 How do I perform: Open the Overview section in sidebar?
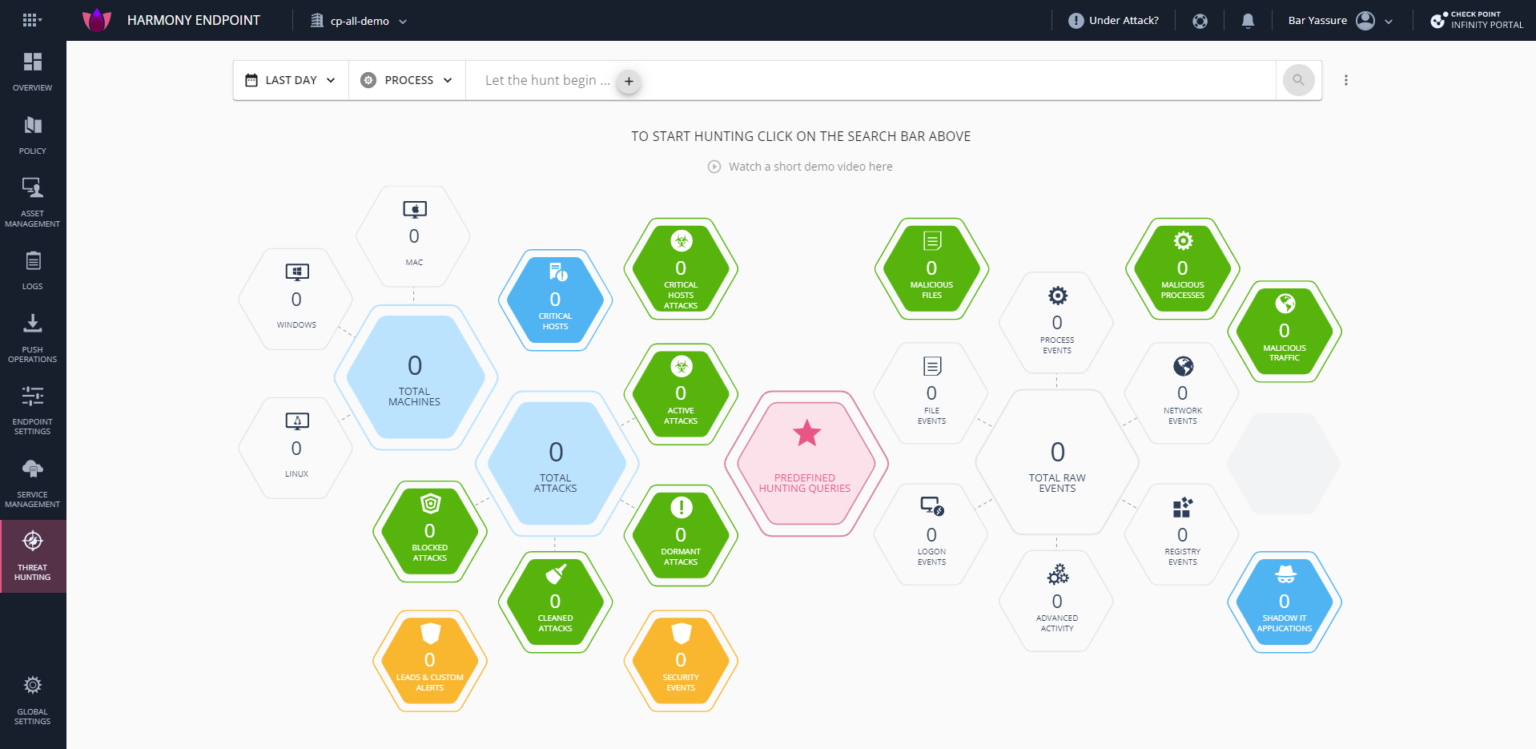click(x=33, y=72)
